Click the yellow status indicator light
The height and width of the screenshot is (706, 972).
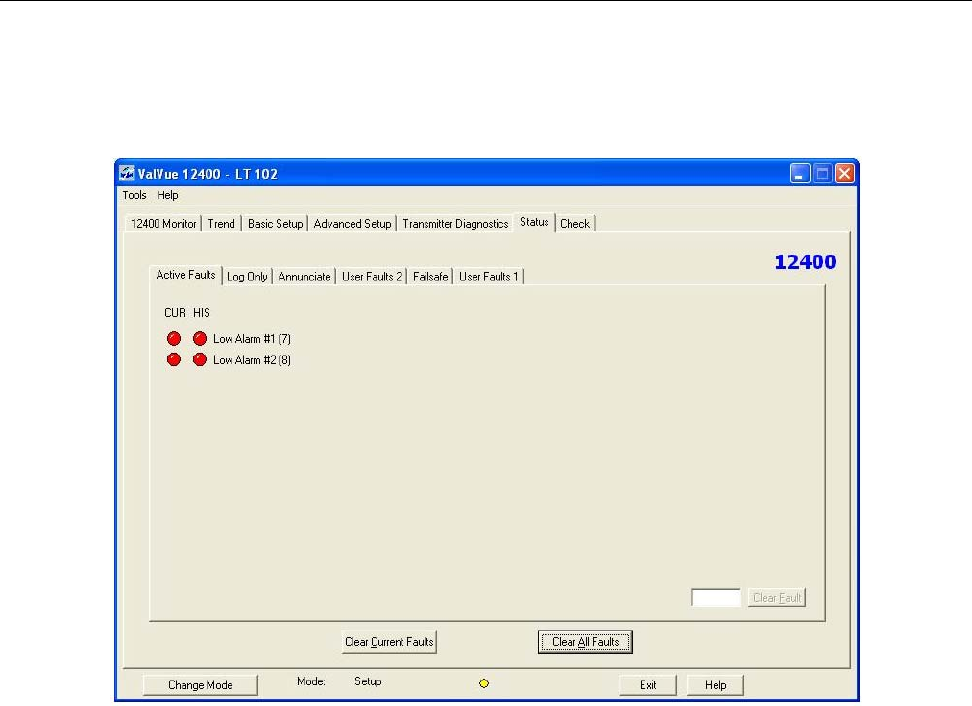point(484,683)
